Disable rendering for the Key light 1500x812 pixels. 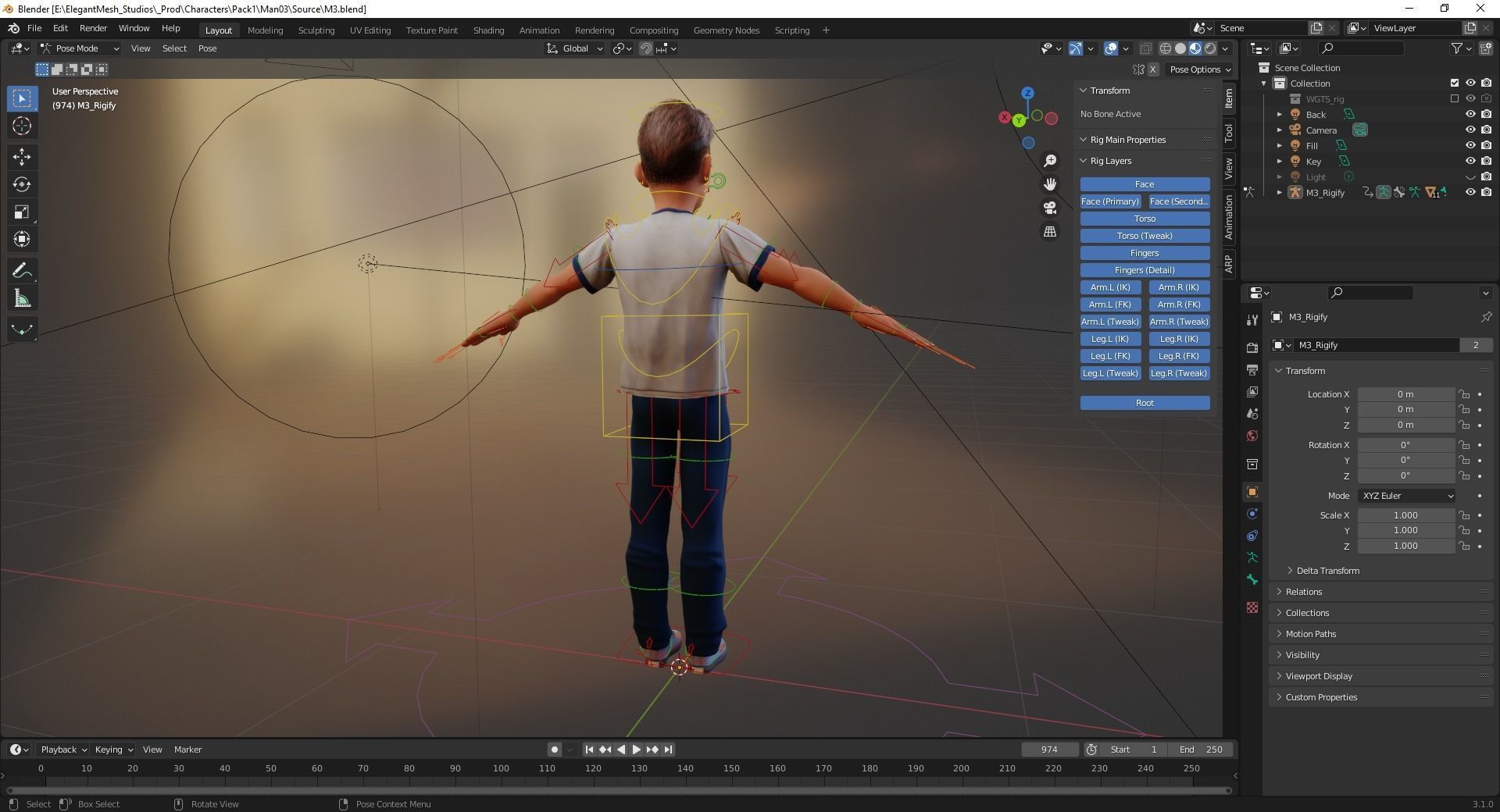1486,161
